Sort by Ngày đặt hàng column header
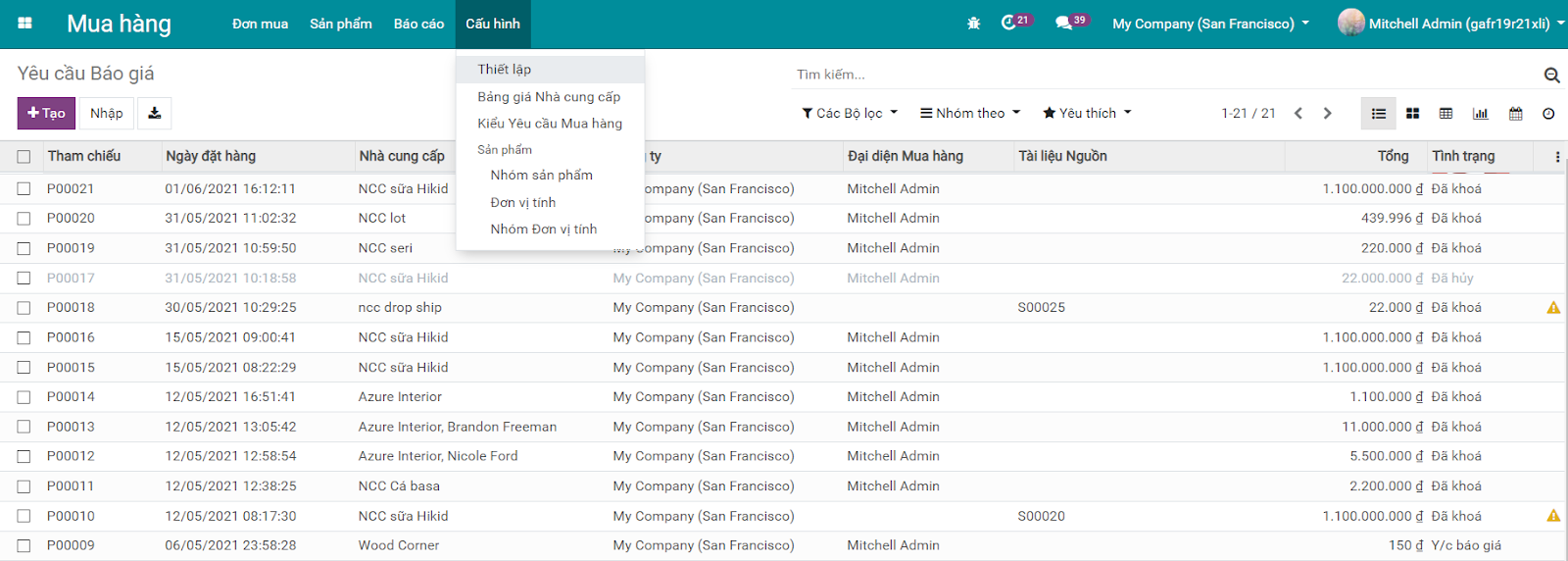The image size is (1568, 561). point(211,156)
